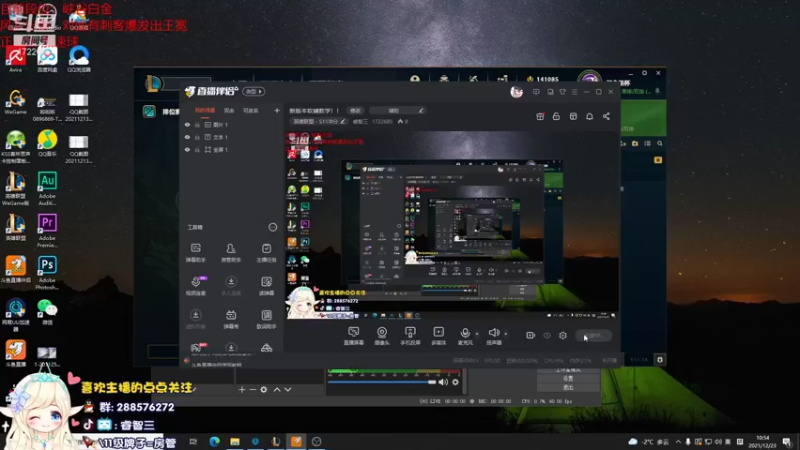800x450 pixels.
Task: Toggle visibility of 图片 1 layer
Action: [x=187, y=124]
